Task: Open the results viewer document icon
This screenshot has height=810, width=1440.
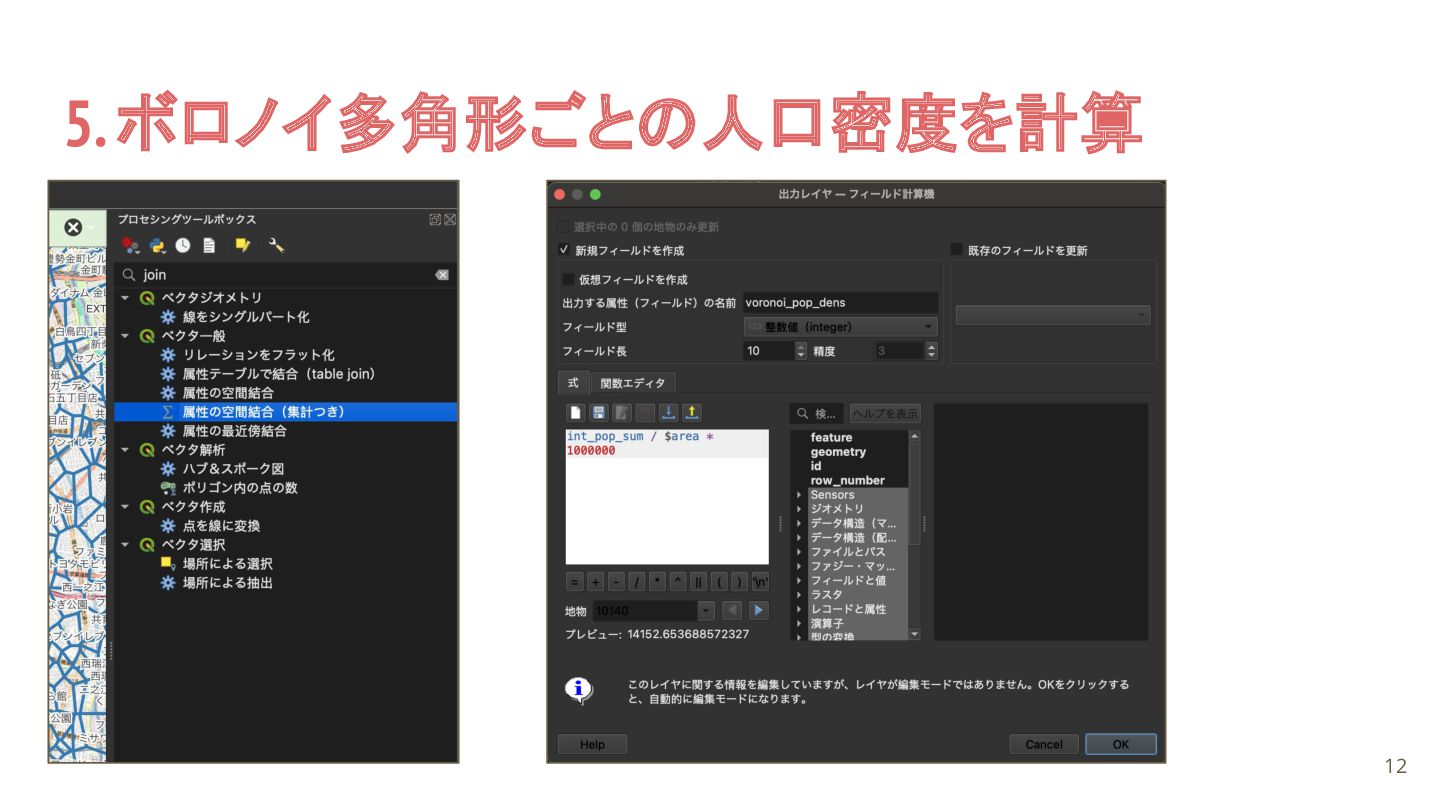Action: tap(209, 245)
